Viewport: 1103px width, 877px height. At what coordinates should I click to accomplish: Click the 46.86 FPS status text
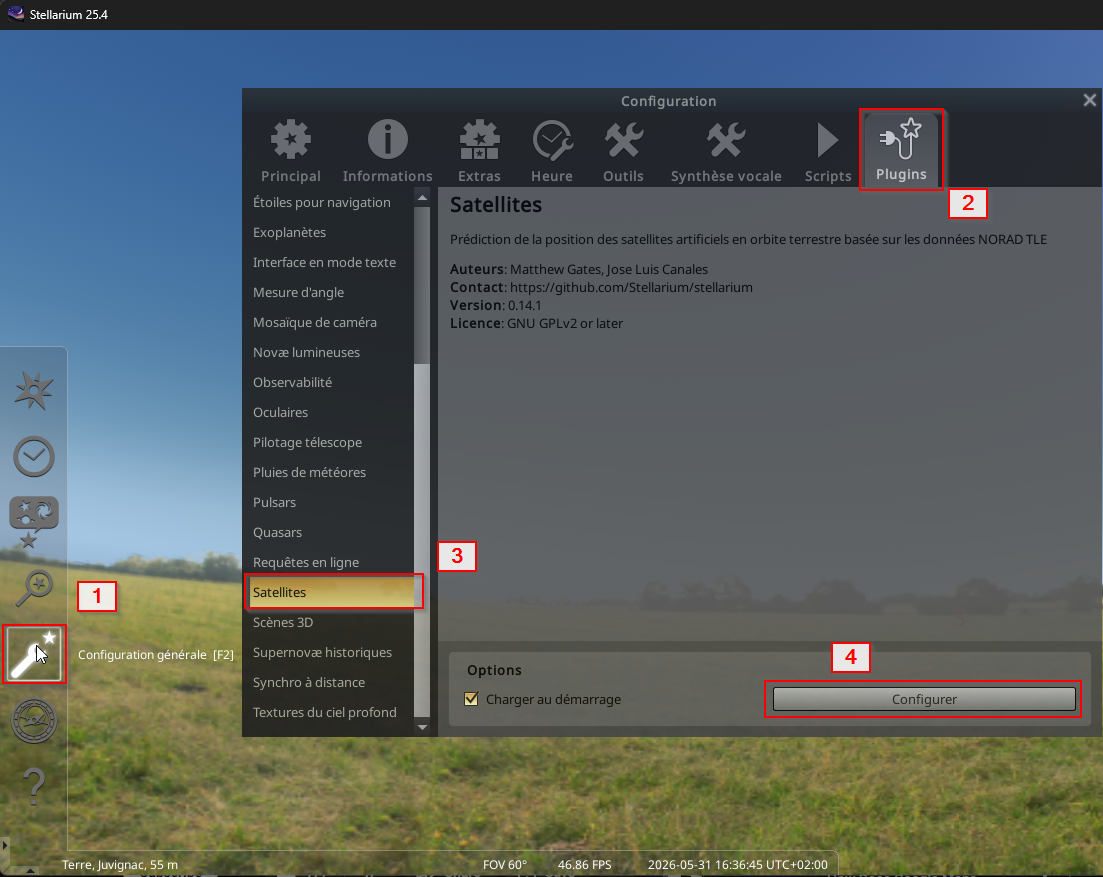(585, 864)
